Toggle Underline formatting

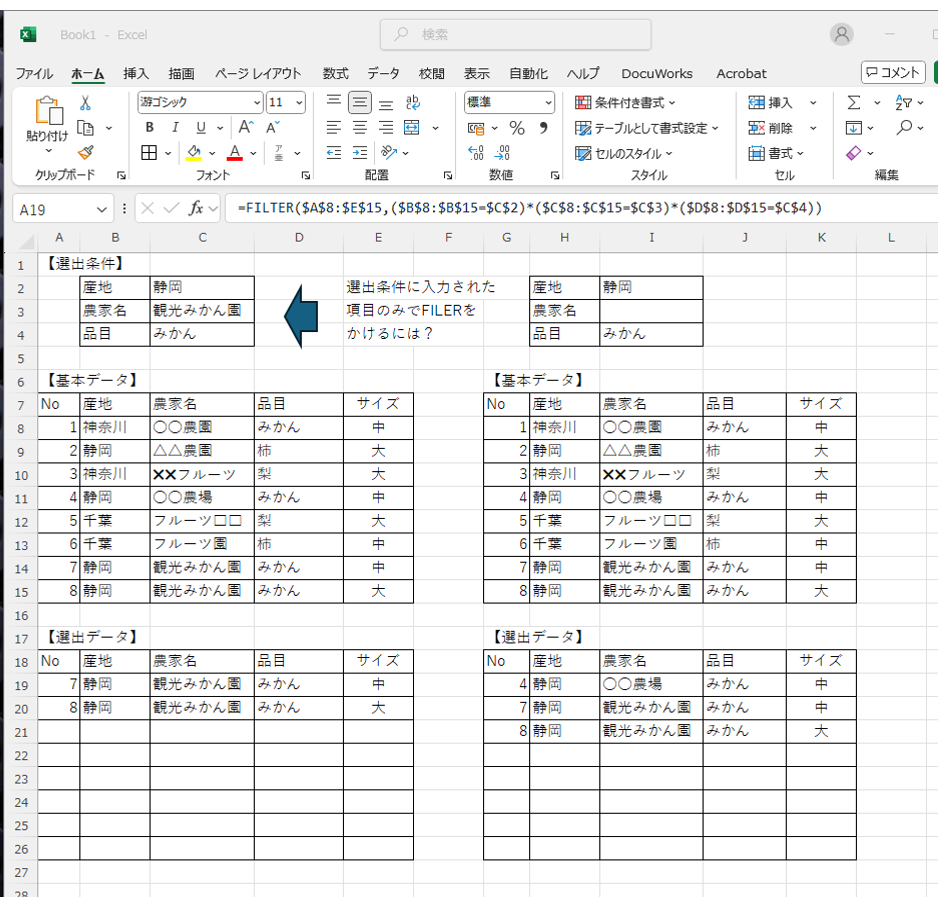coord(201,127)
